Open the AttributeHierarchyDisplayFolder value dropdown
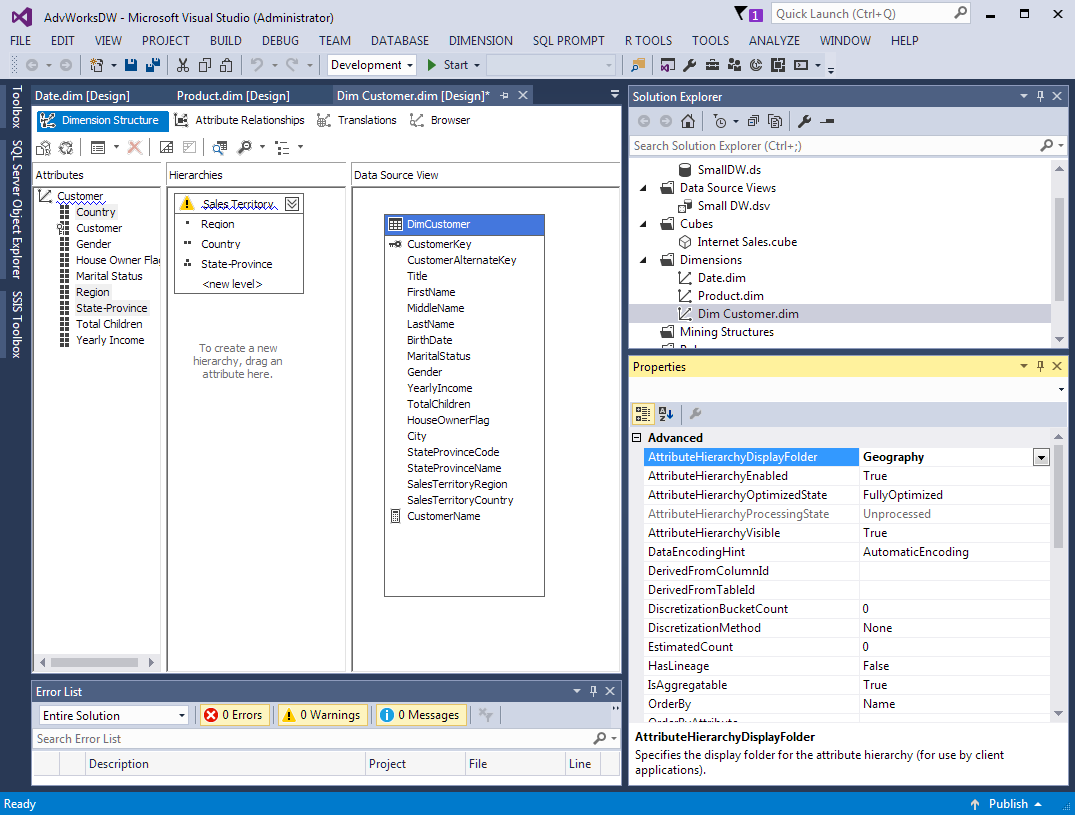The image size is (1075, 815). tap(1041, 457)
